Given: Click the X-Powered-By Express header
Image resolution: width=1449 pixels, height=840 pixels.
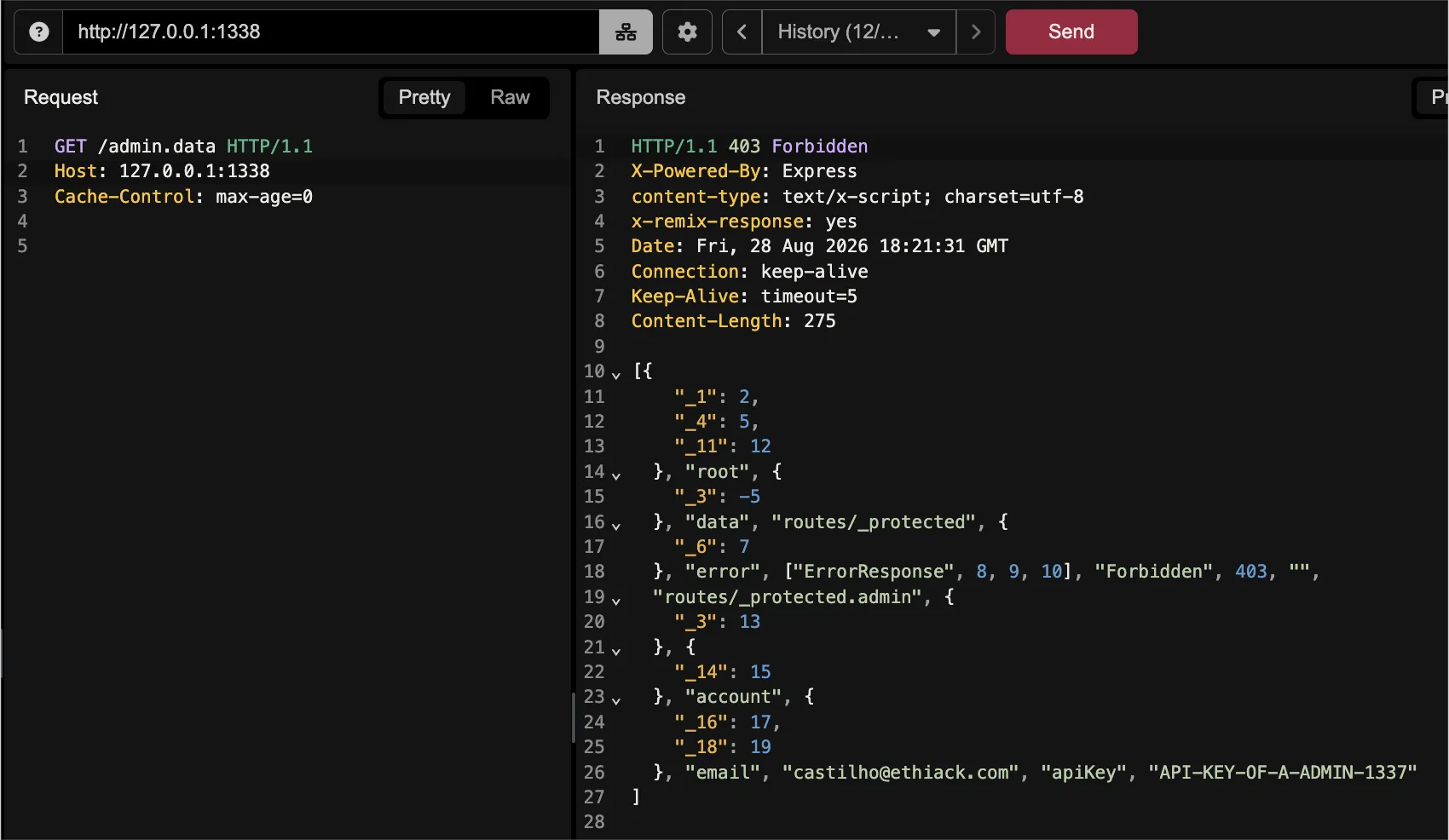Looking at the screenshot, I should click(744, 171).
